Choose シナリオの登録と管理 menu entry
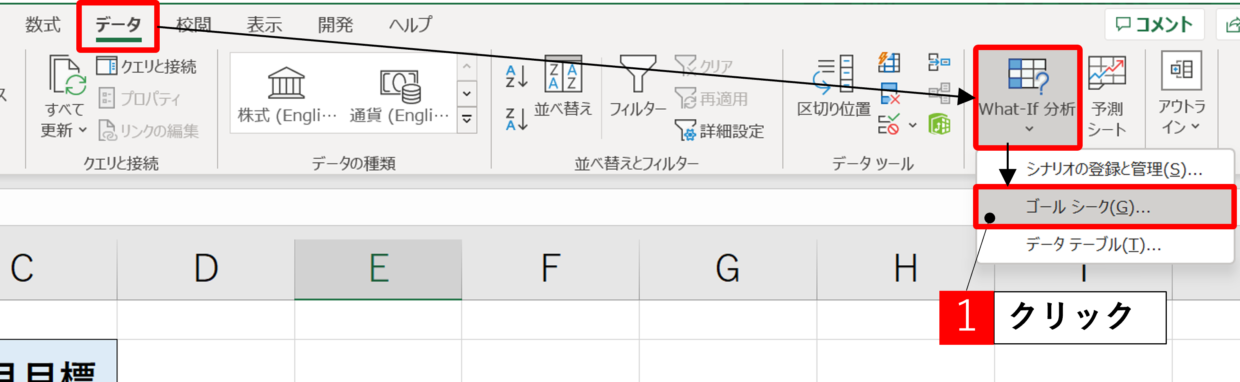Viewport: 1240px width, 382px height. [1105, 169]
